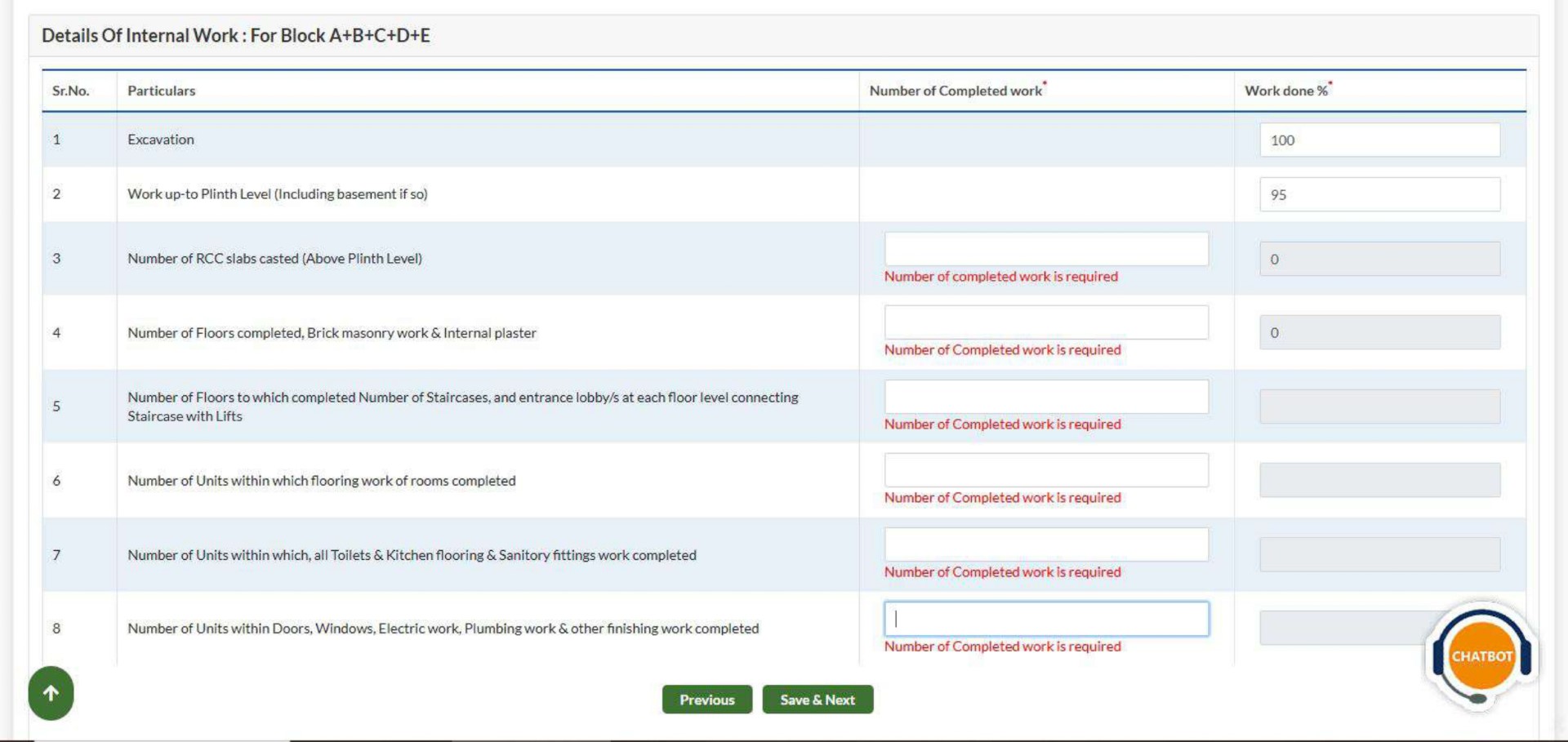
Task: Click disabled rooms flooring work done percentage
Action: pos(1379,480)
